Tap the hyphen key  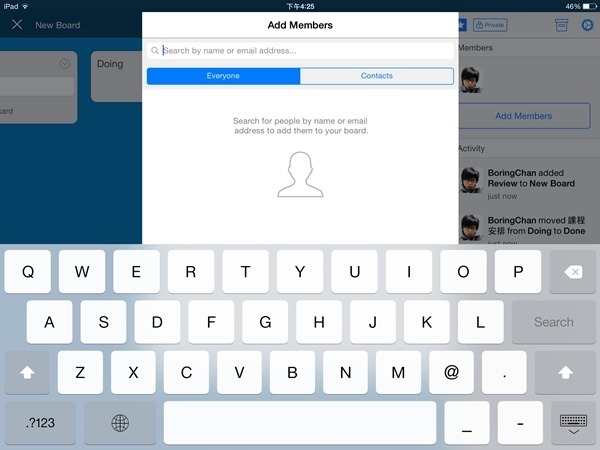pyautogui.click(x=520, y=423)
